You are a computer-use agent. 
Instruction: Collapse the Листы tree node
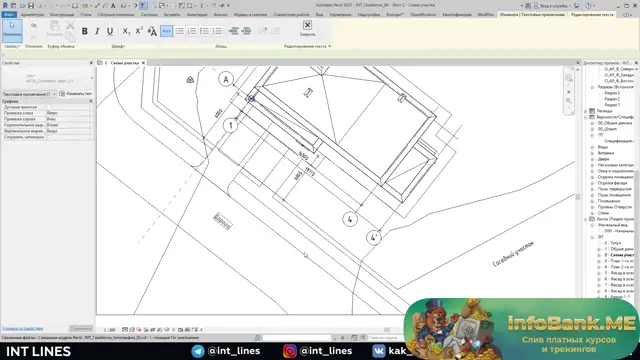586,219
